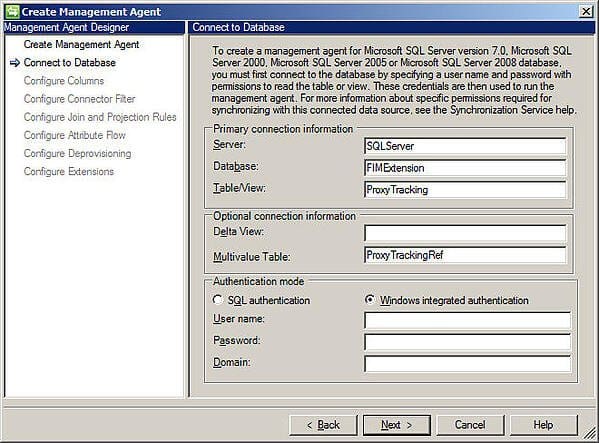
Task: Click the Next button
Action: click(397, 425)
